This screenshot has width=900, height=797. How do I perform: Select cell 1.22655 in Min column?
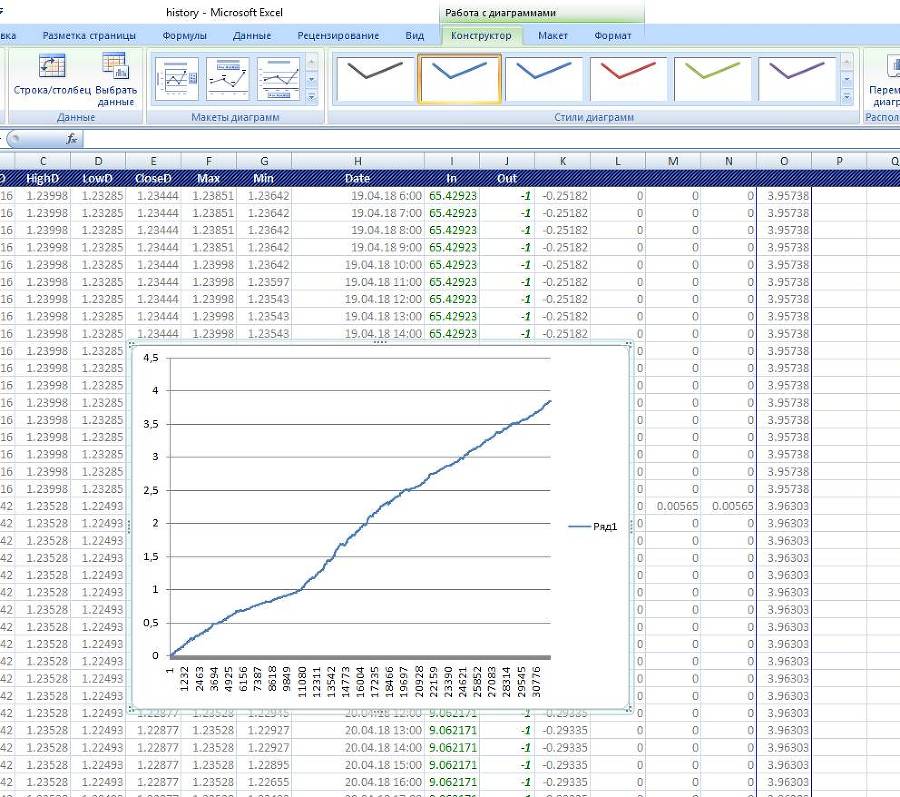point(264,782)
